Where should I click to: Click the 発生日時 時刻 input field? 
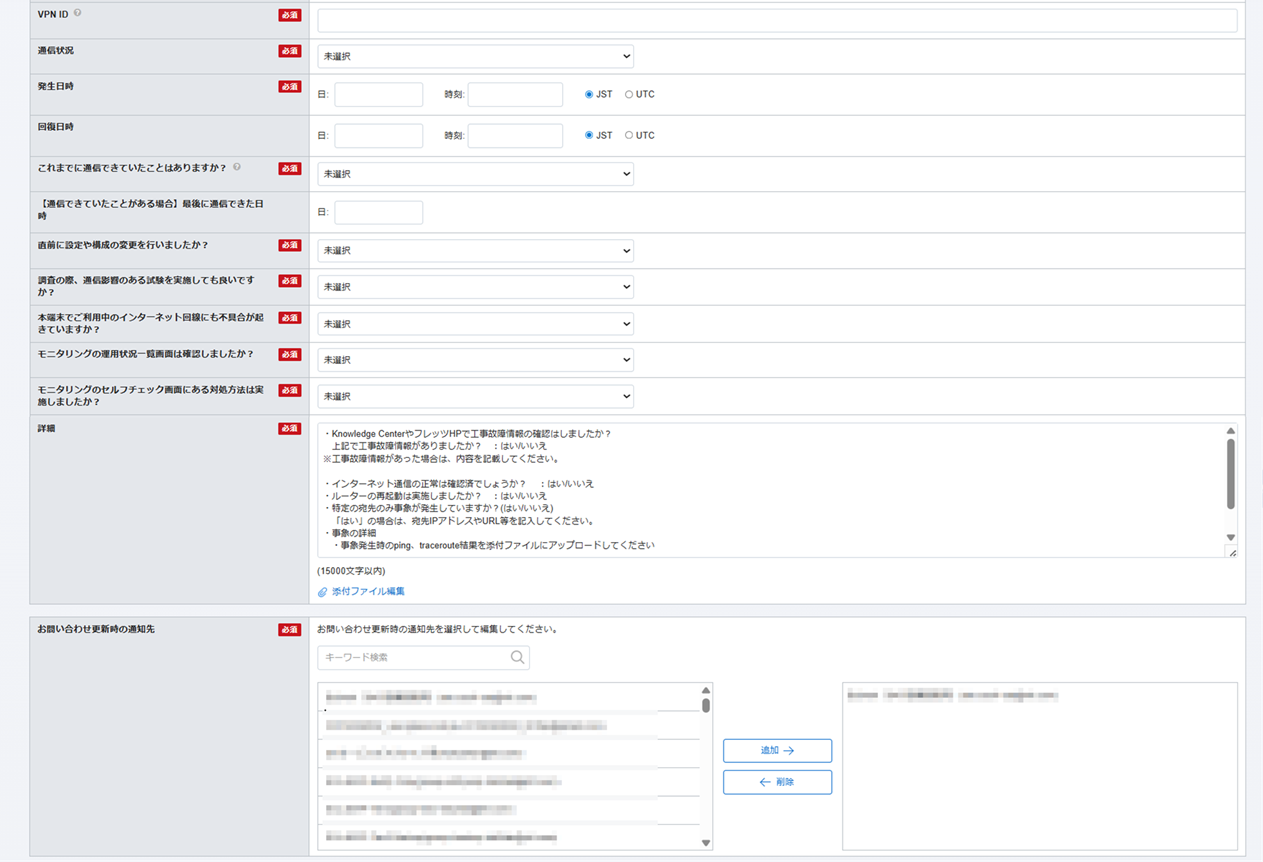515,95
